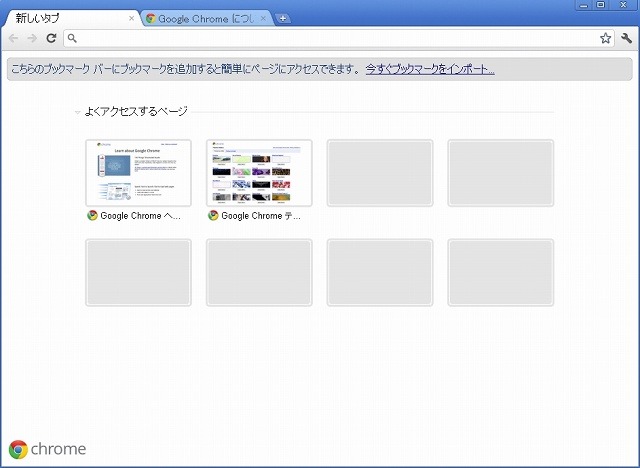Open a new tab with the plus button
640x468 pixels.
point(282,18)
